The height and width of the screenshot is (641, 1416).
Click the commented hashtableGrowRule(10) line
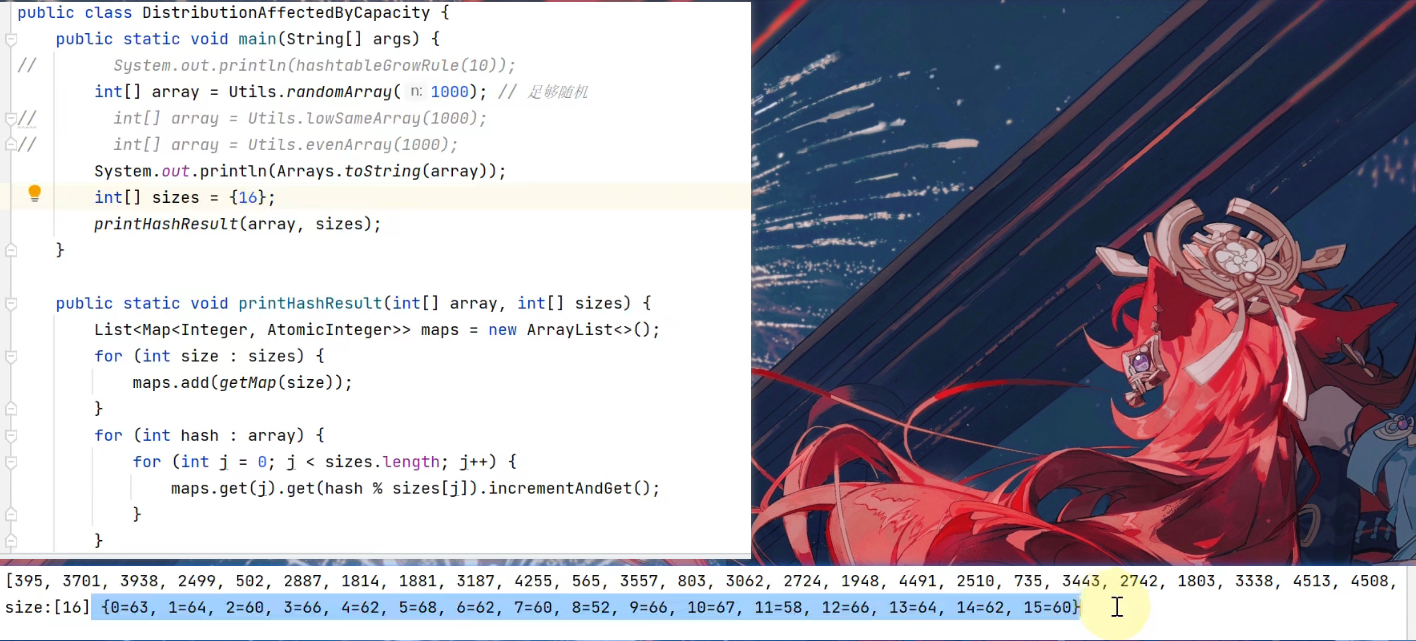coord(314,66)
